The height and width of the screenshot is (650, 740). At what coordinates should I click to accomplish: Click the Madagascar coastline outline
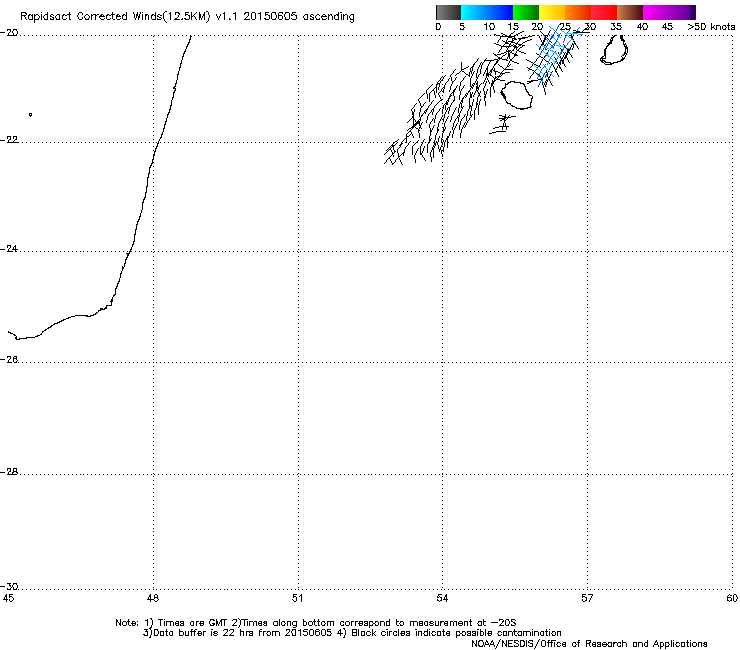pos(99,187)
